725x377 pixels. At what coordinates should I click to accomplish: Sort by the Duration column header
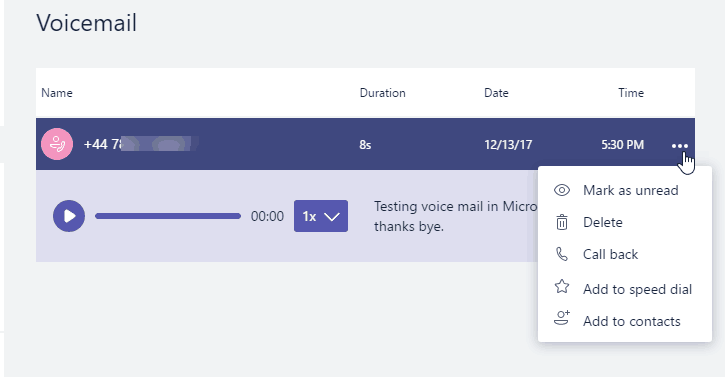tap(382, 93)
